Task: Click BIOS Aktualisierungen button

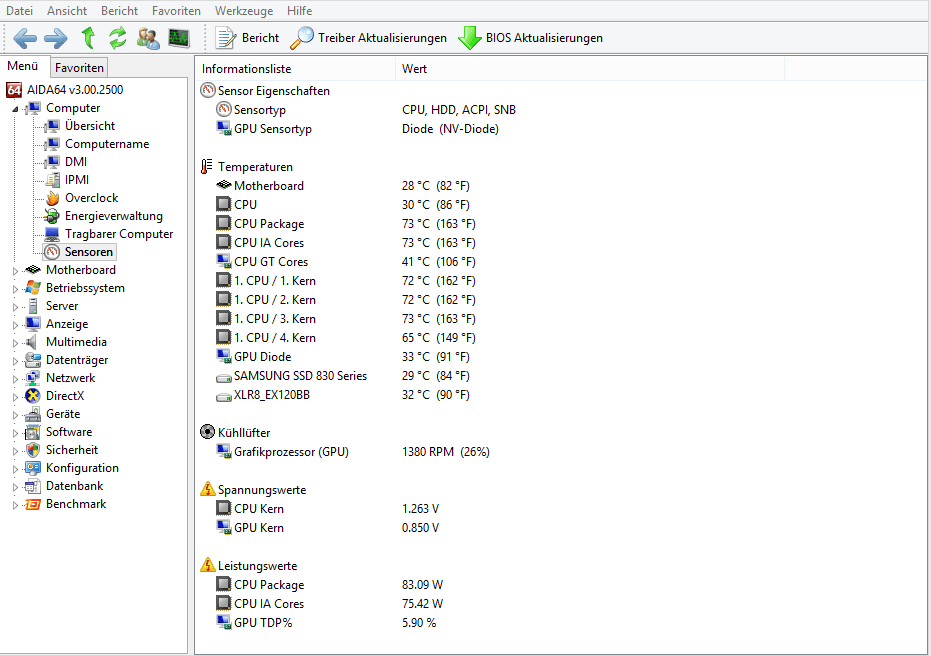Action: (x=531, y=38)
